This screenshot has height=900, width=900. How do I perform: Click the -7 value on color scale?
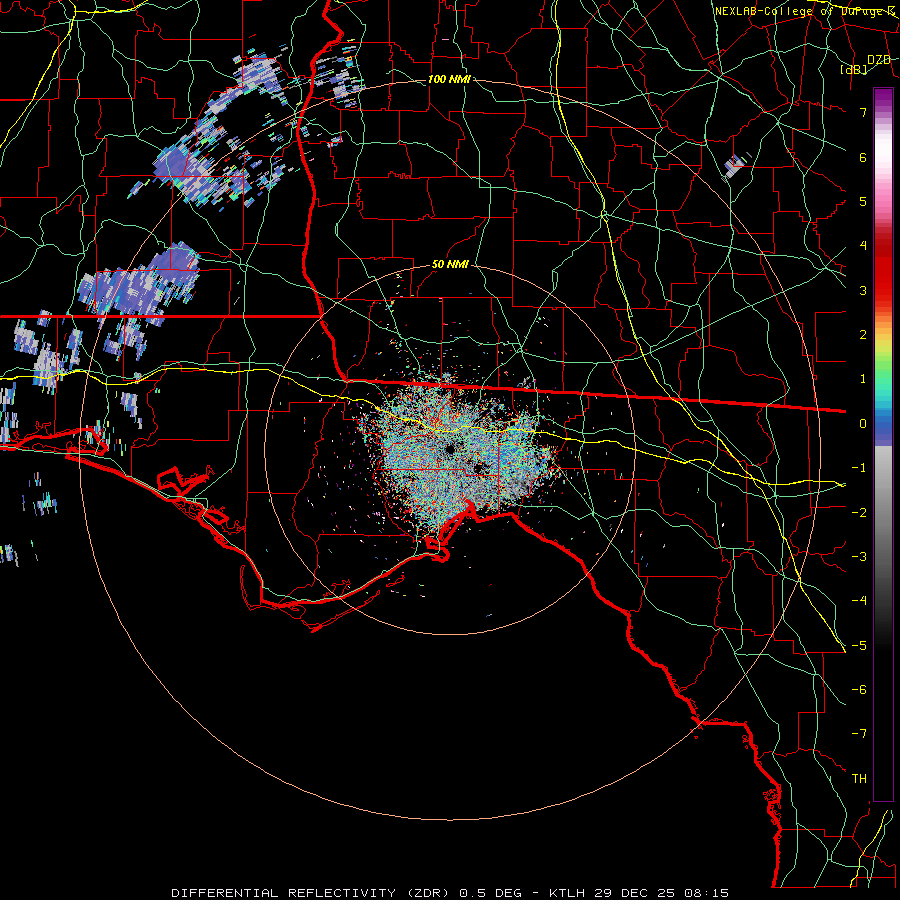[859, 734]
